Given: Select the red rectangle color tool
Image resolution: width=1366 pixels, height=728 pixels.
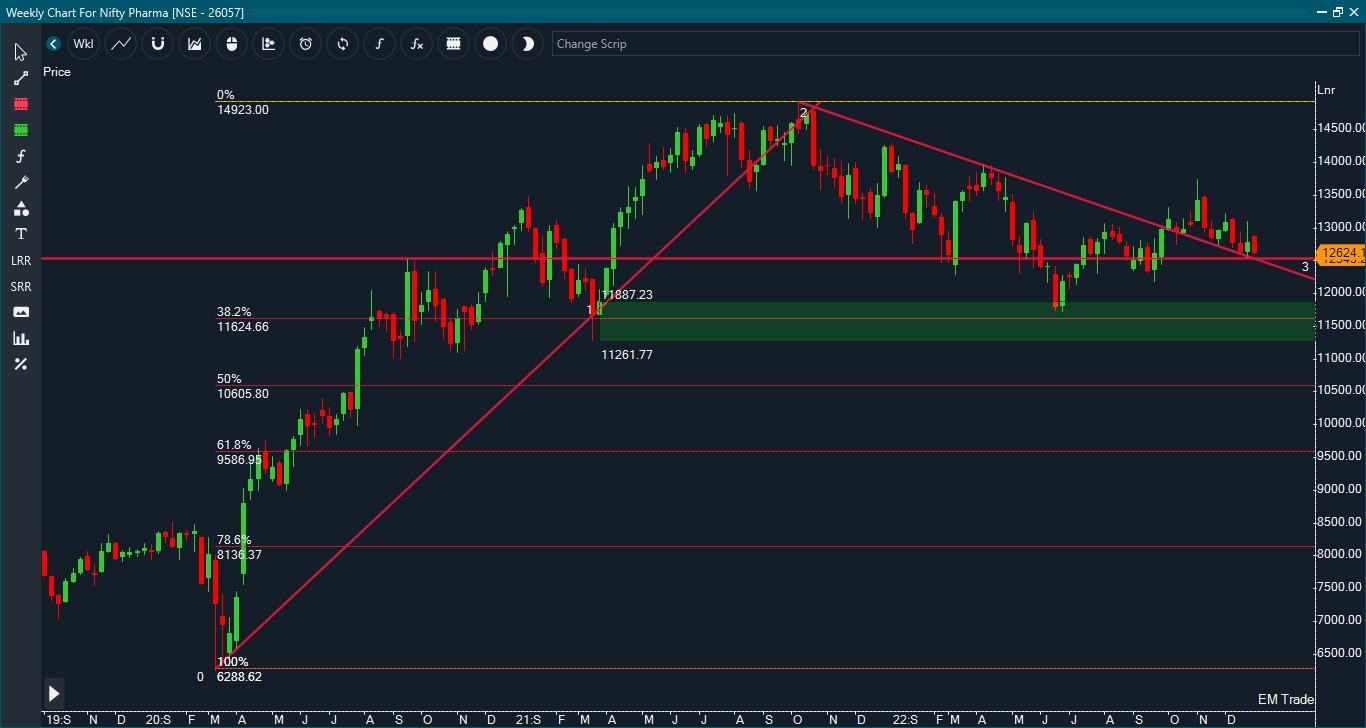Looking at the screenshot, I should (20, 104).
